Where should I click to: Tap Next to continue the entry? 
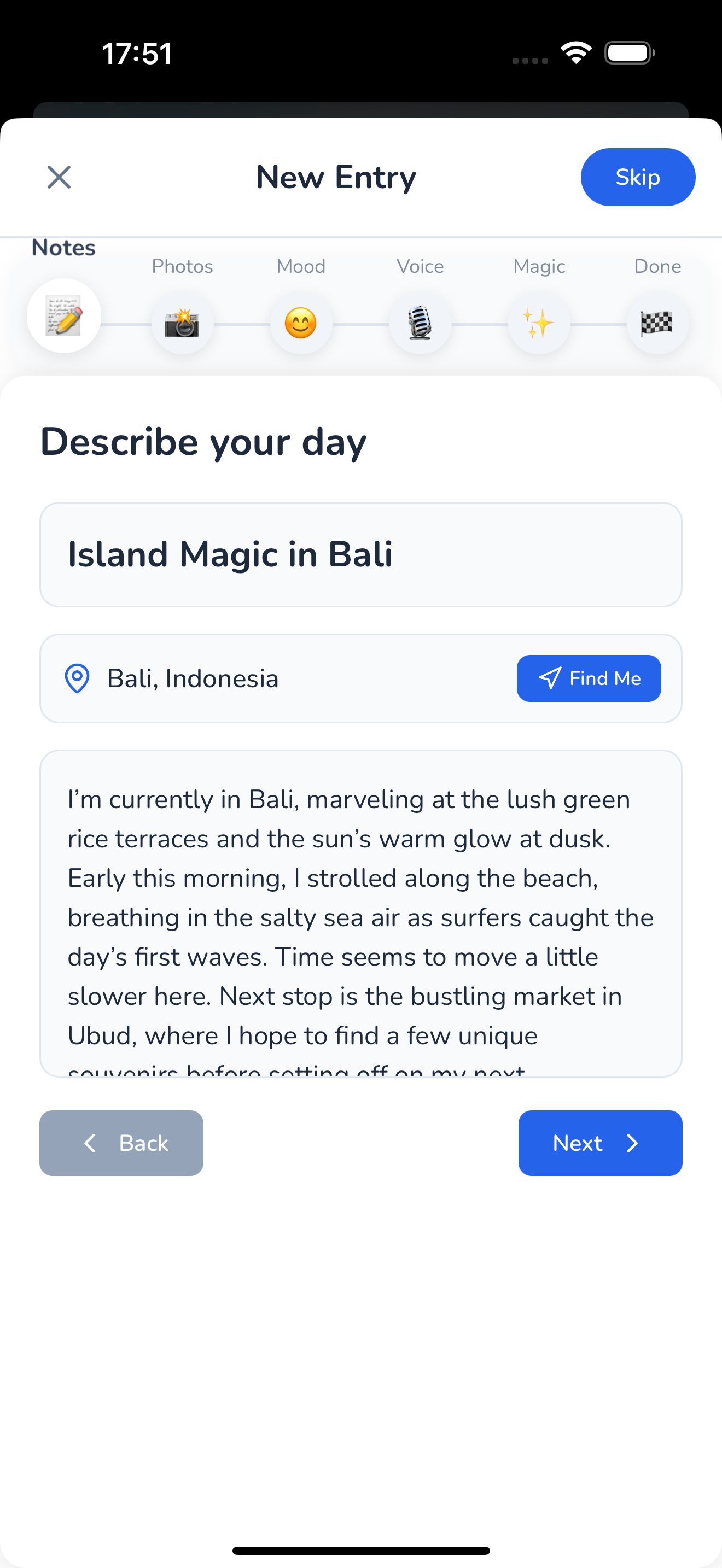coord(600,1143)
